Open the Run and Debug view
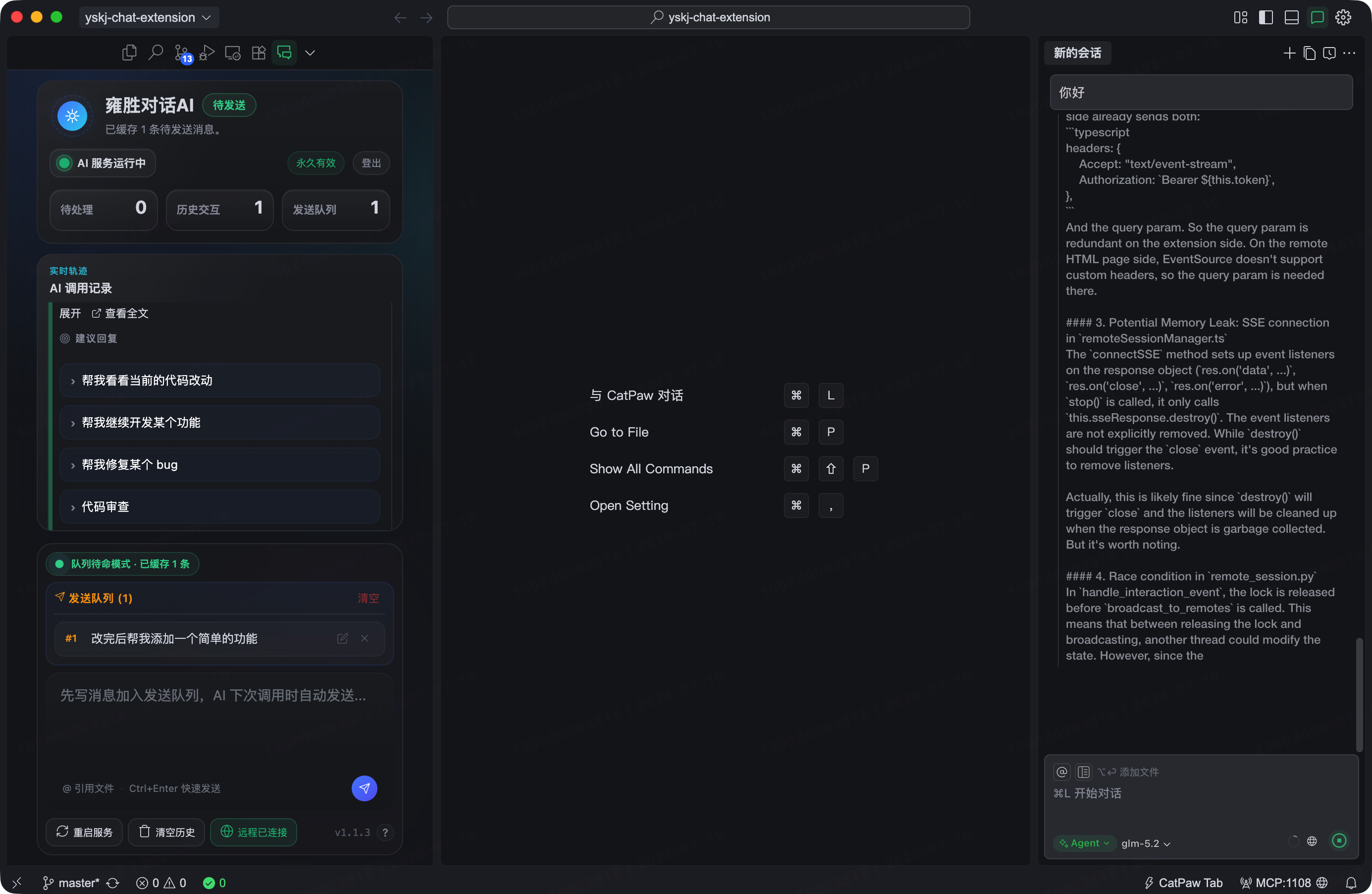1372x894 pixels. 207,53
